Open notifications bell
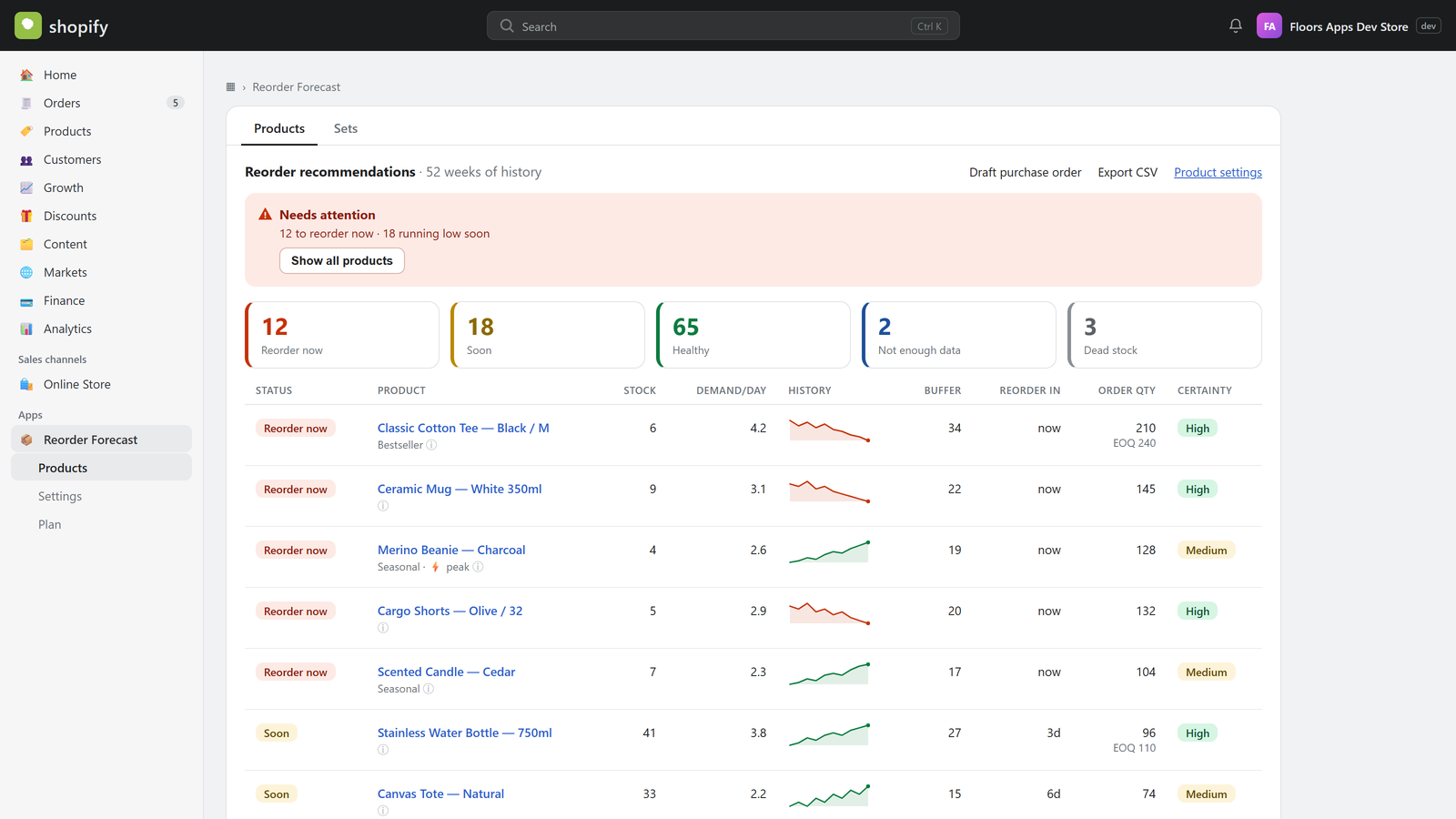Screen dimensions: 1456x819 [1235, 26]
